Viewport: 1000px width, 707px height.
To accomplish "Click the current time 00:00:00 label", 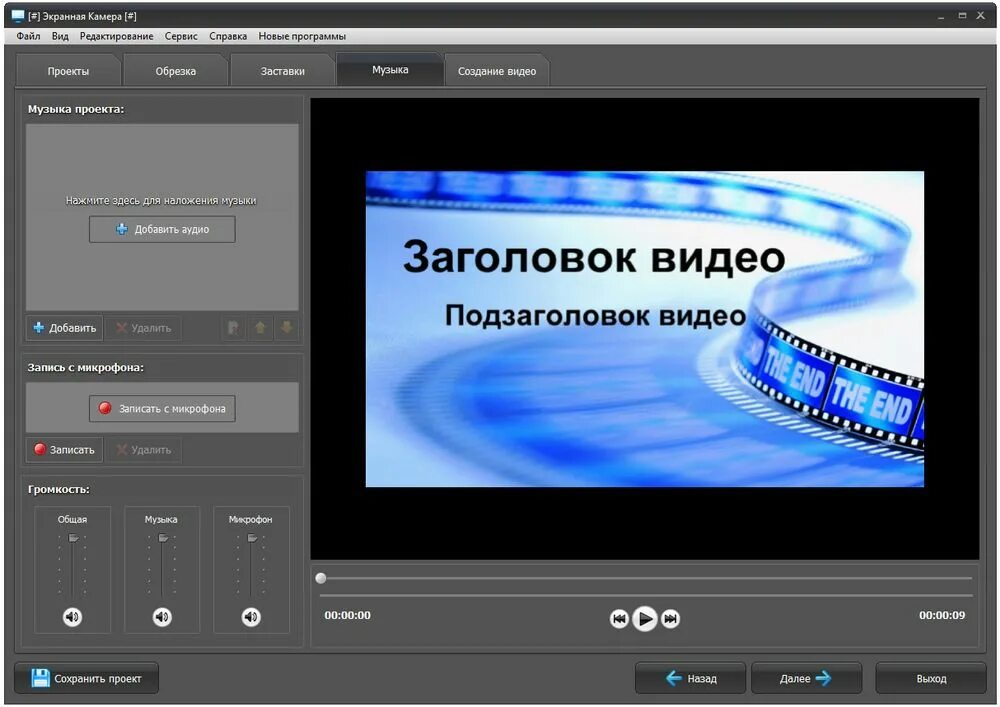I will 348,616.
